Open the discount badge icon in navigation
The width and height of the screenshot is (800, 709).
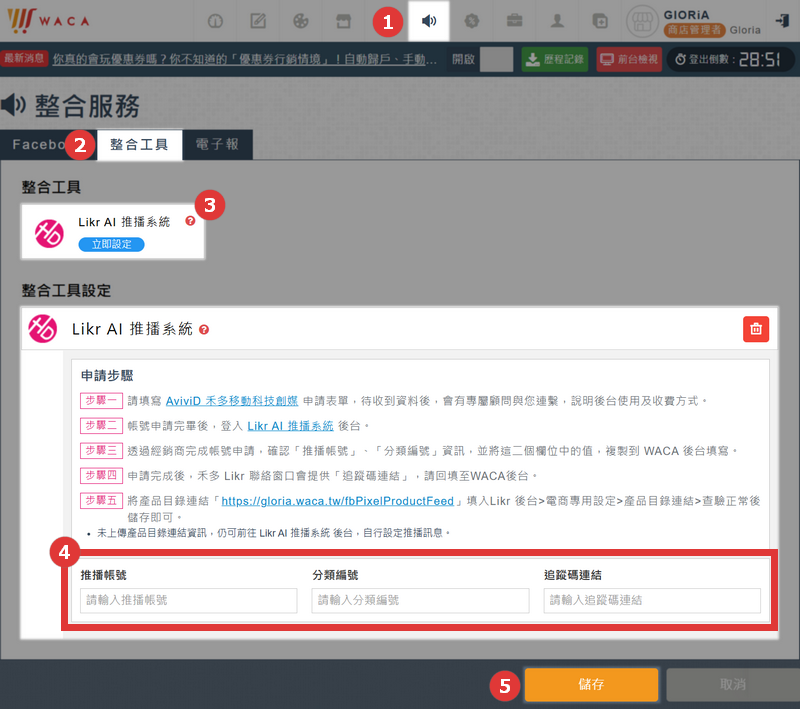click(x=472, y=21)
